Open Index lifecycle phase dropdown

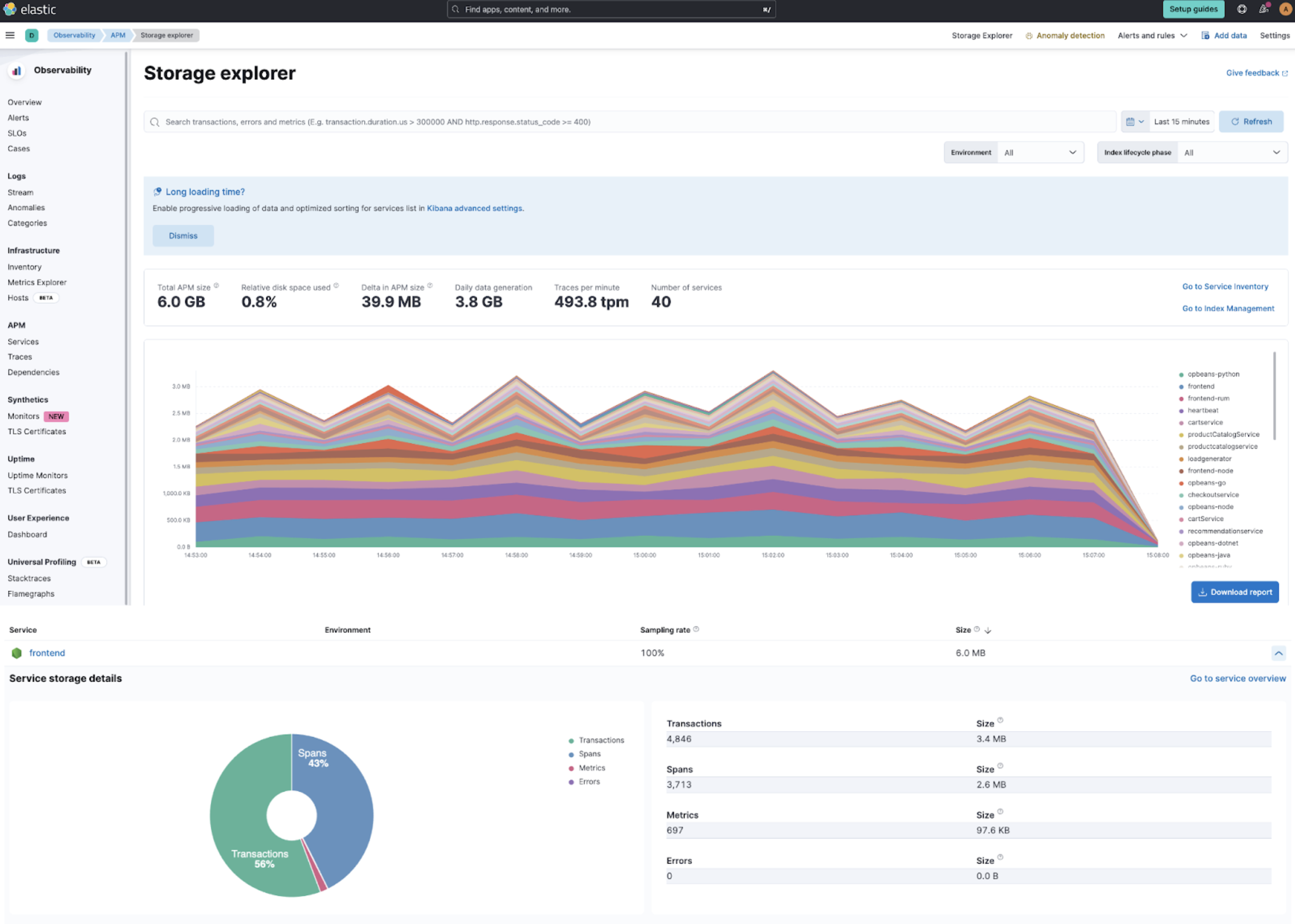point(1231,152)
